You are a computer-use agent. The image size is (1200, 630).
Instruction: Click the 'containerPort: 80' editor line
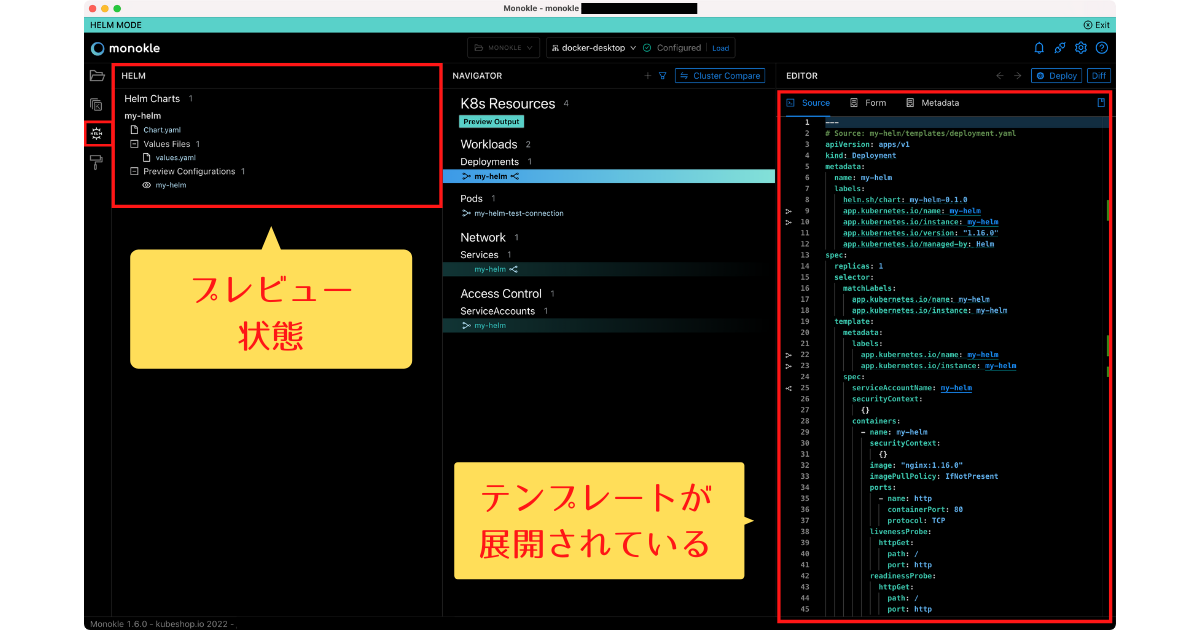(927, 509)
